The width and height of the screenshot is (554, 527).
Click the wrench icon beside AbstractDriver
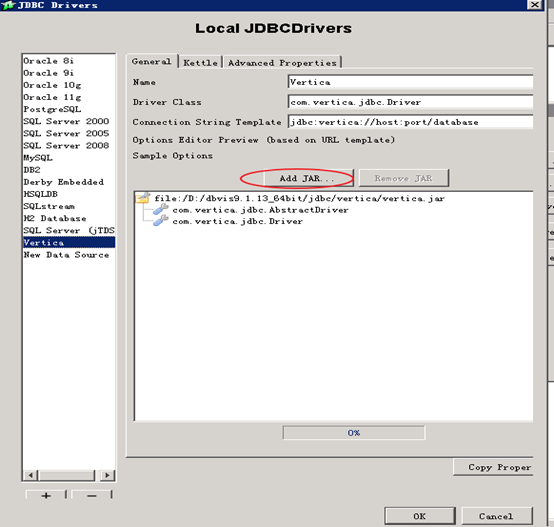[x=160, y=209]
